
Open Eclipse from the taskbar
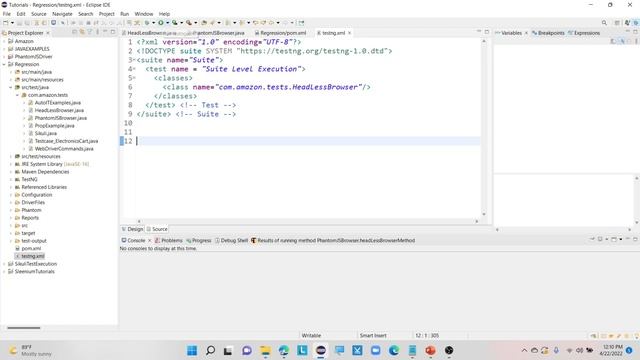pos(321,350)
